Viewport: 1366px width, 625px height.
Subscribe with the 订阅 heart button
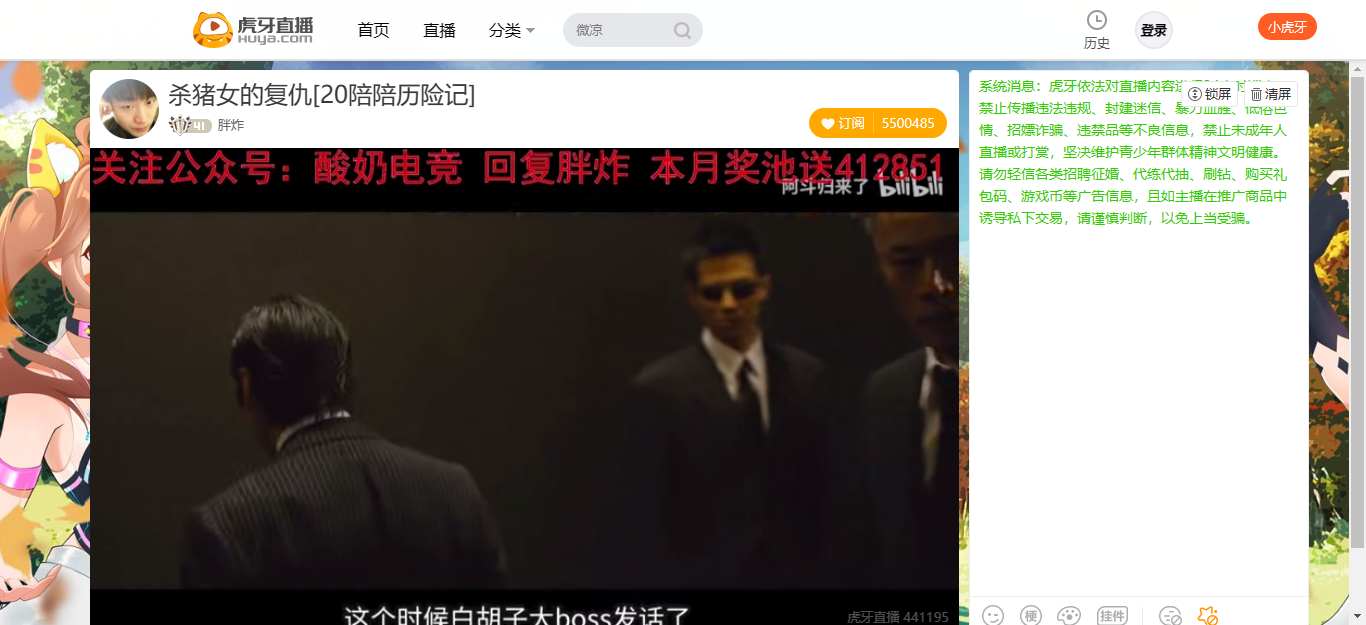tap(842, 123)
